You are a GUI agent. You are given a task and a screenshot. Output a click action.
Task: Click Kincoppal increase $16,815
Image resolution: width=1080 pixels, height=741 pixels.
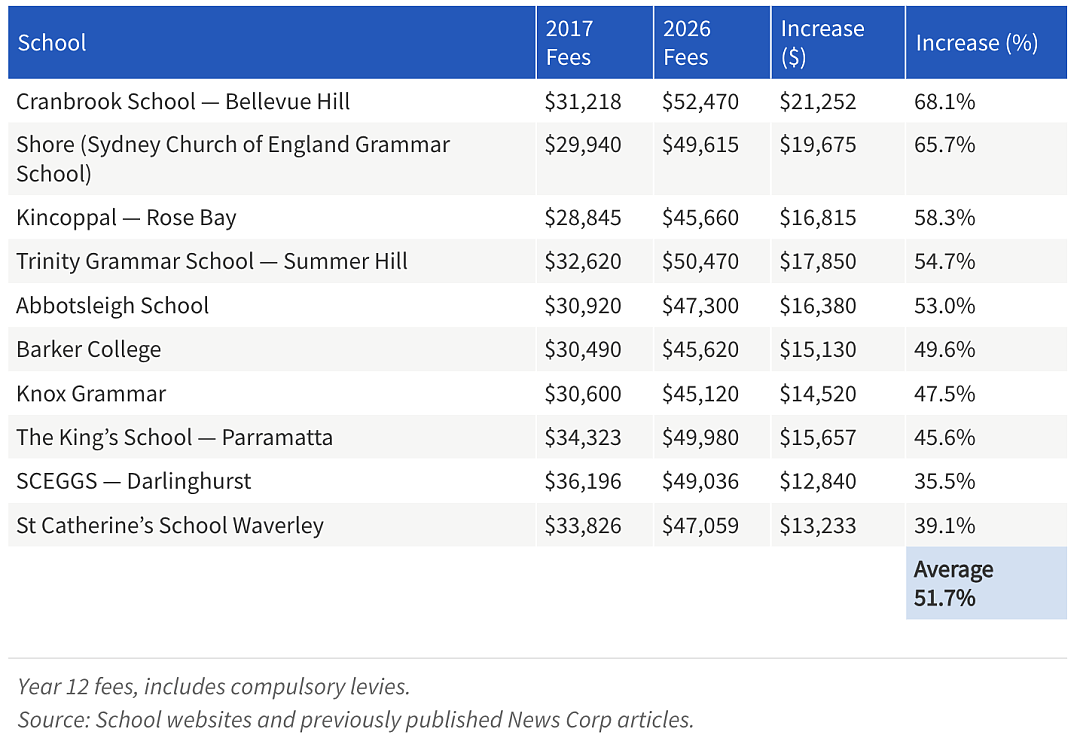(818, 218)
